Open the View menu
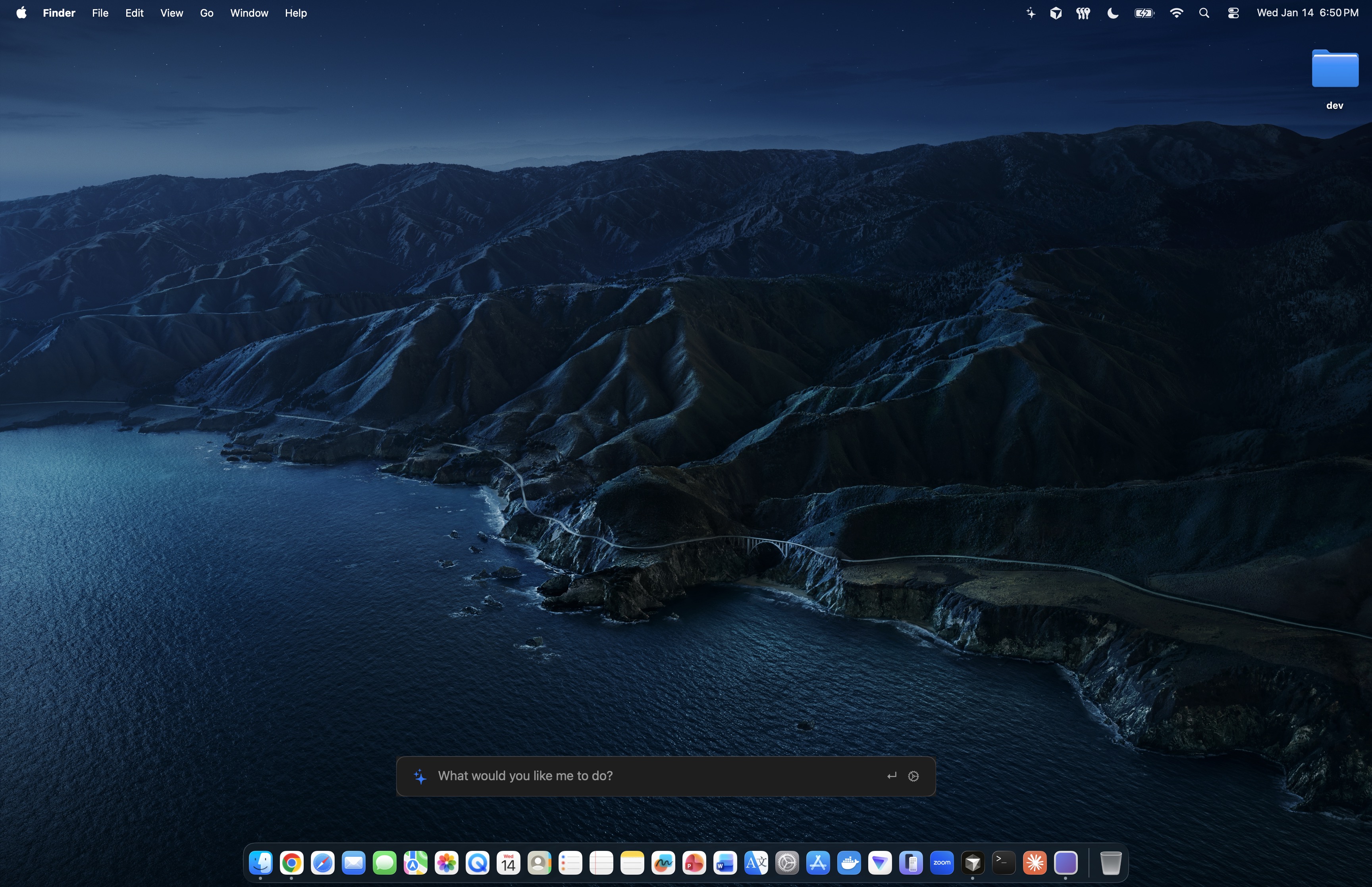 [x=171, y=13]
